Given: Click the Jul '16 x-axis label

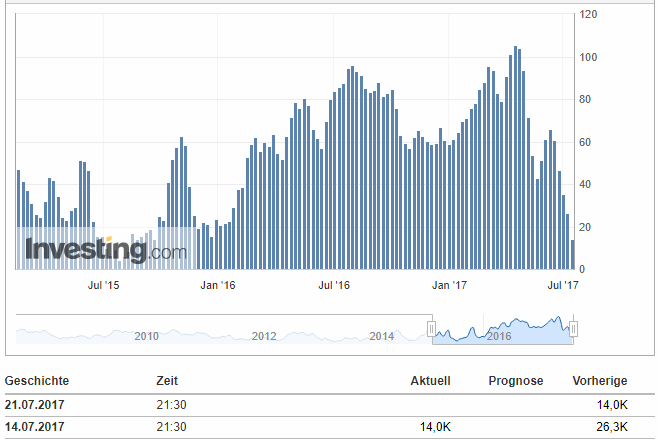Looking at the screenshot, I should click(334, 285).
